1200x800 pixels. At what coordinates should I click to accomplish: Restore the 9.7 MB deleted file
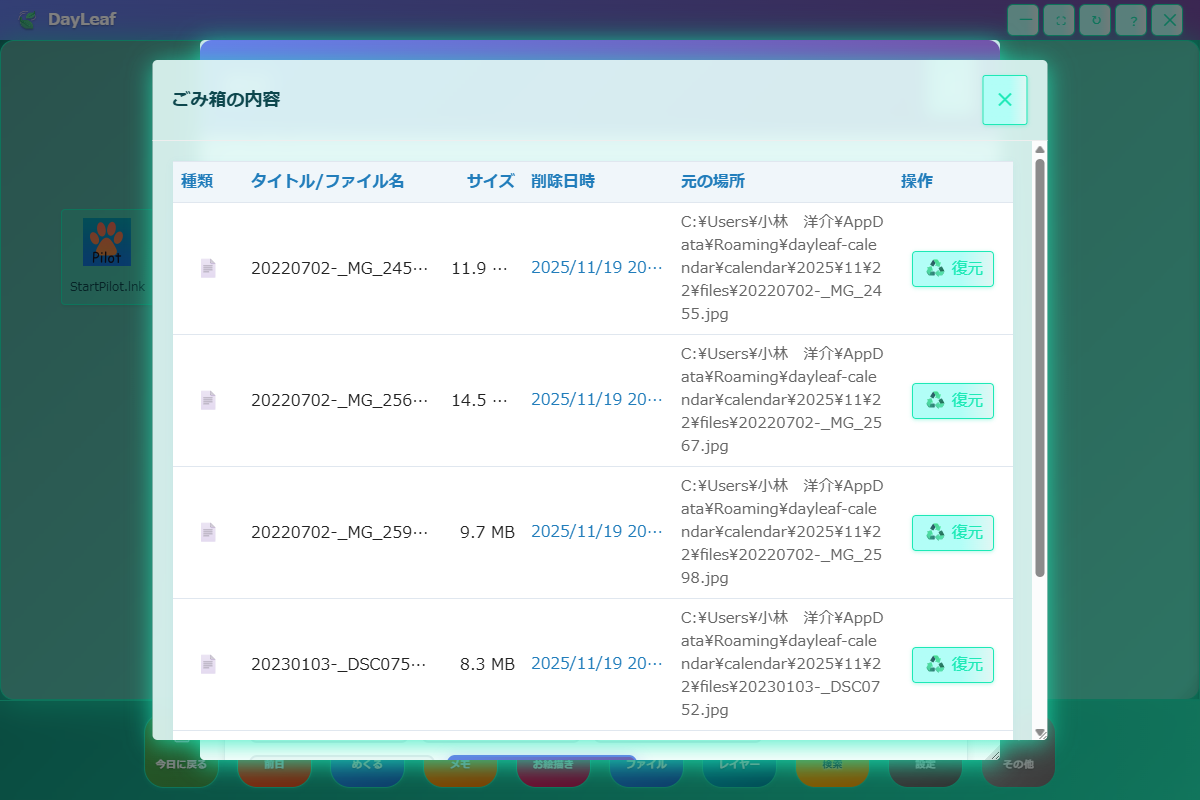pos(952,533)
